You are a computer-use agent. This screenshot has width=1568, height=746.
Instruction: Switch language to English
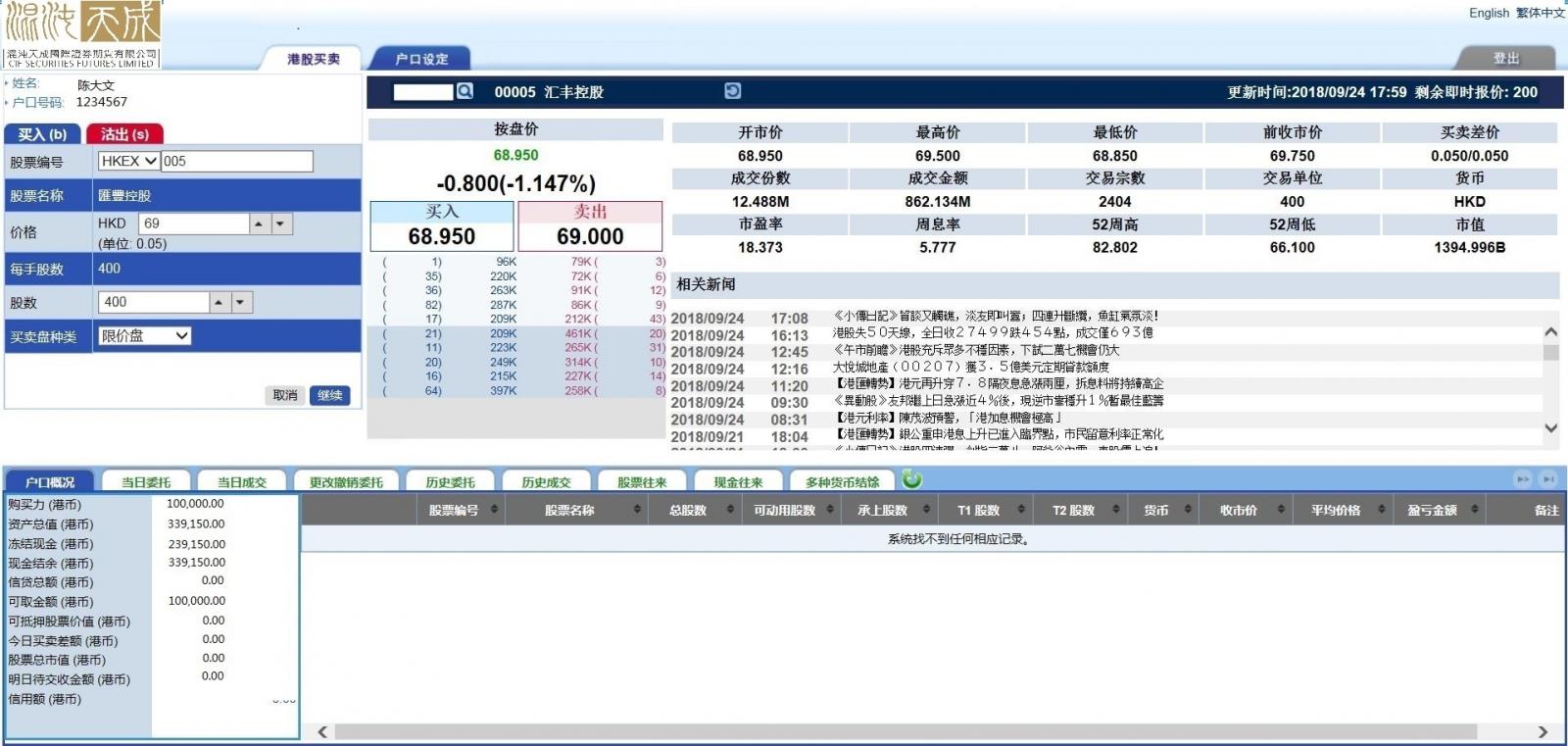point(1489,13)
